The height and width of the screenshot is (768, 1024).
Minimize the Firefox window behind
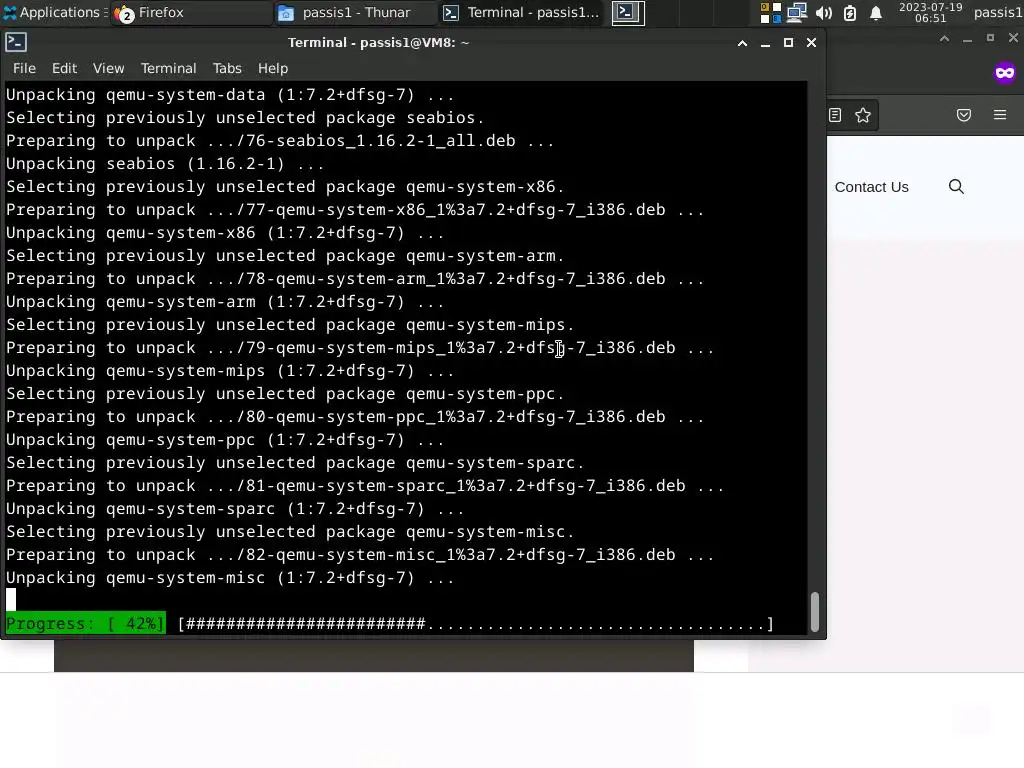click(x=967, y=39)
